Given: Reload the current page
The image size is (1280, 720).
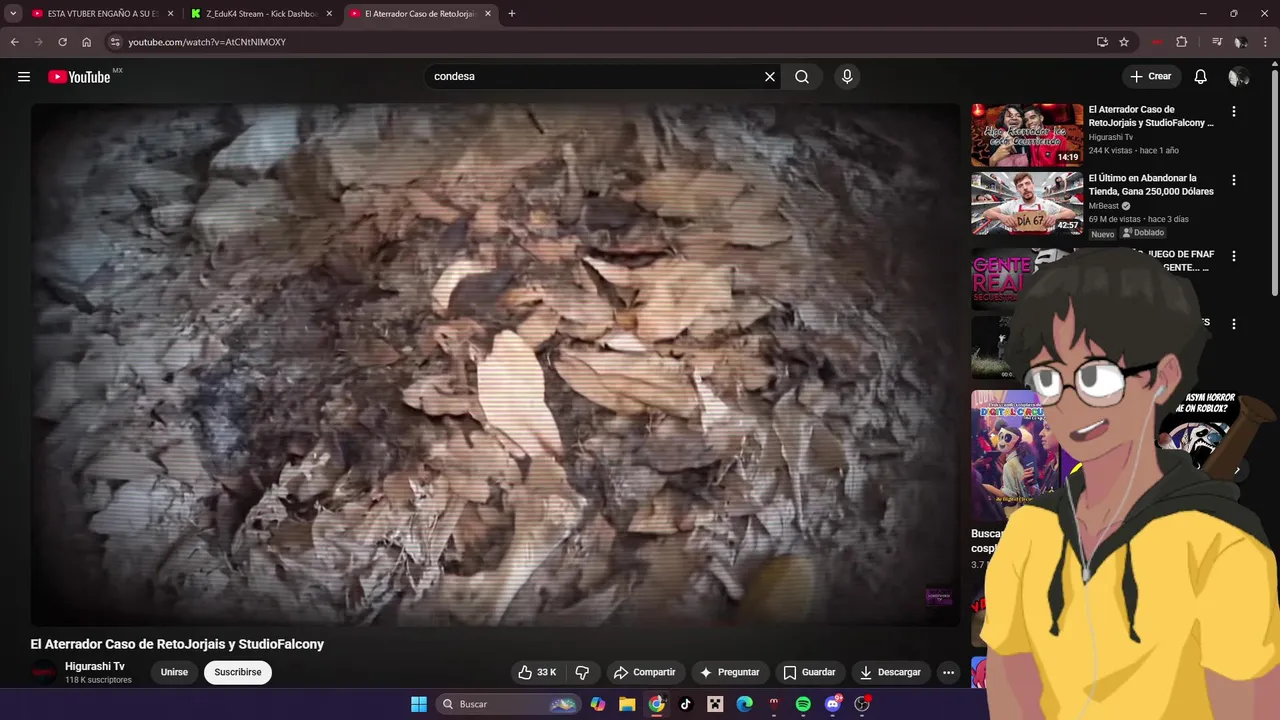Looking at the screenshot, I should (62, 42).
